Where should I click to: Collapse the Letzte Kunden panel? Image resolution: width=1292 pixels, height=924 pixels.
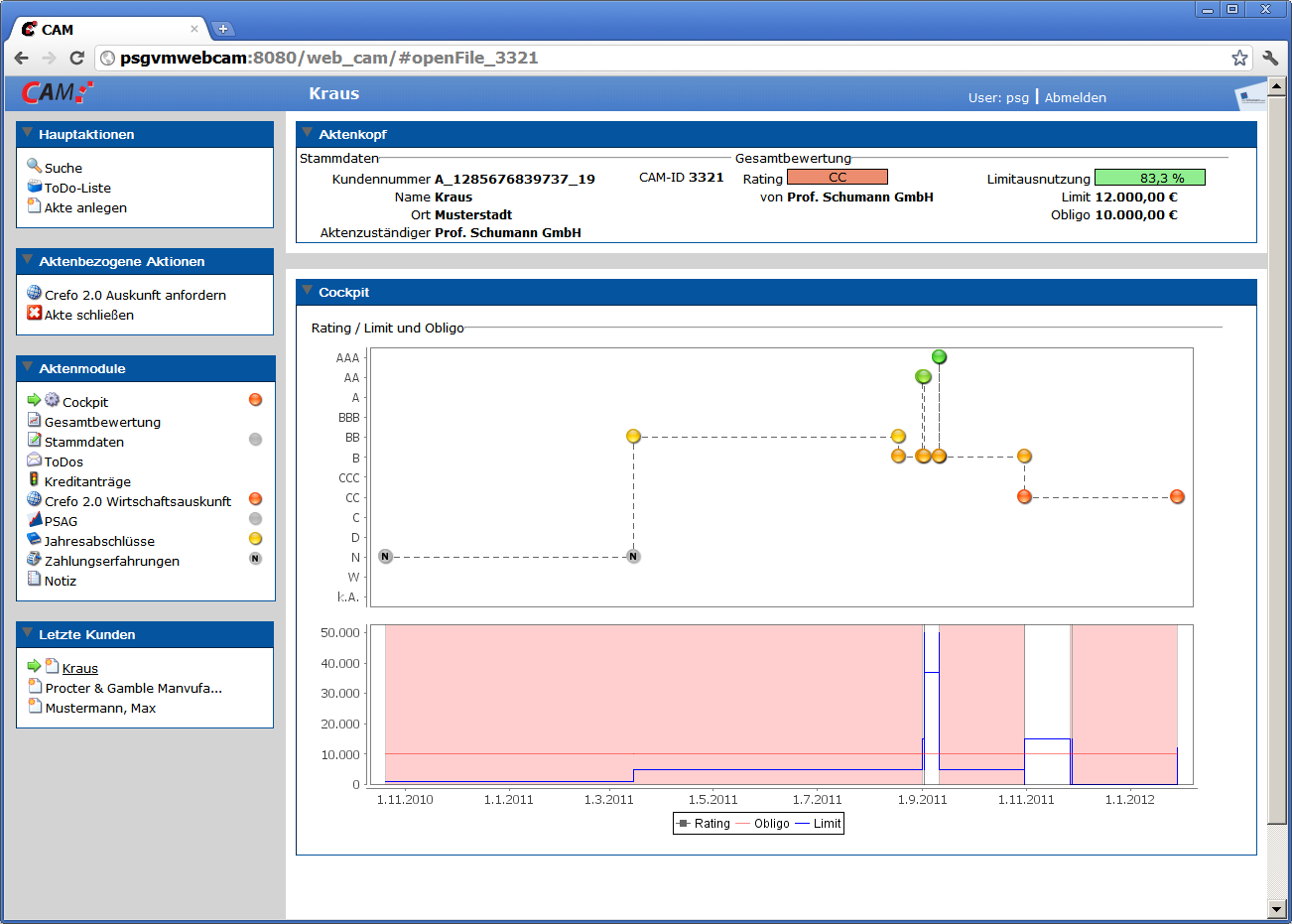(27, 632)
